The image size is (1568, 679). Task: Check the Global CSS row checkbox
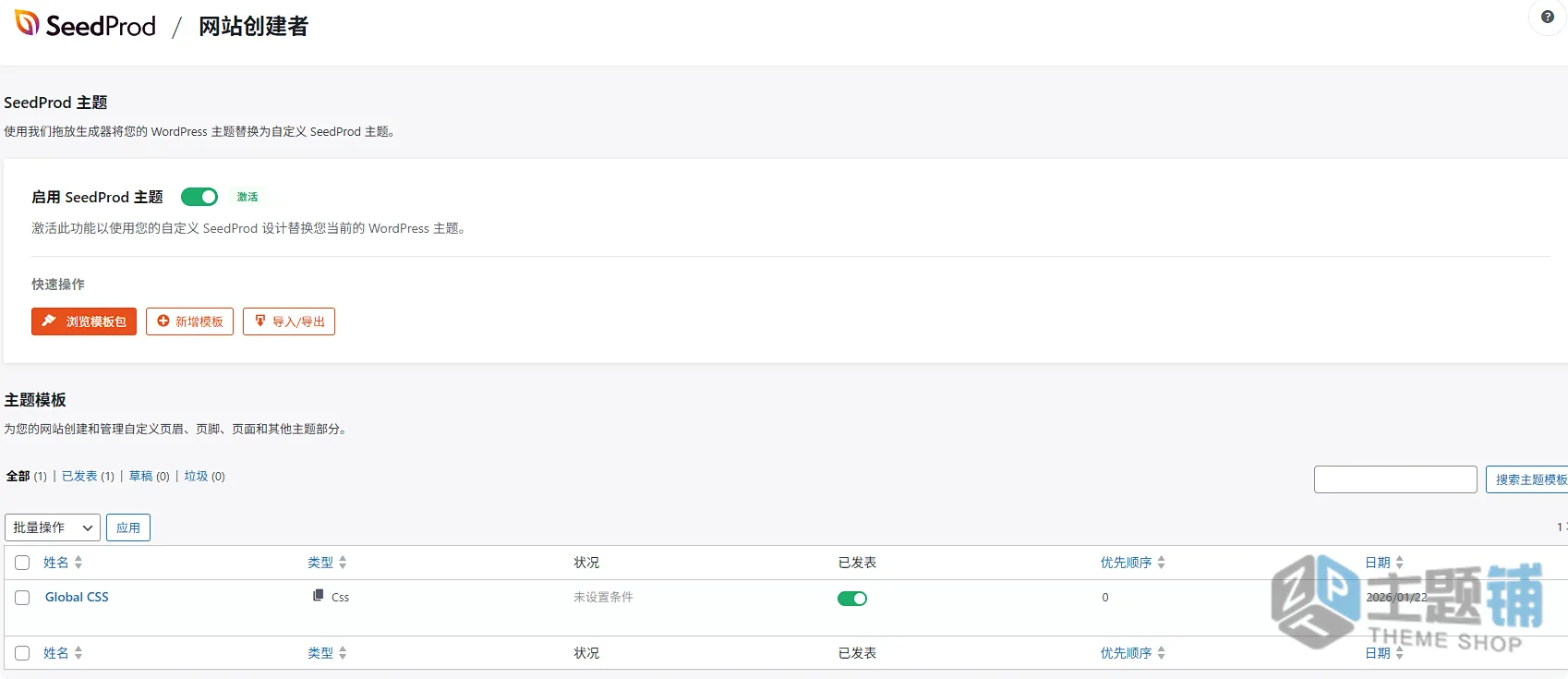pyautogui.click(x=22, y=598)
